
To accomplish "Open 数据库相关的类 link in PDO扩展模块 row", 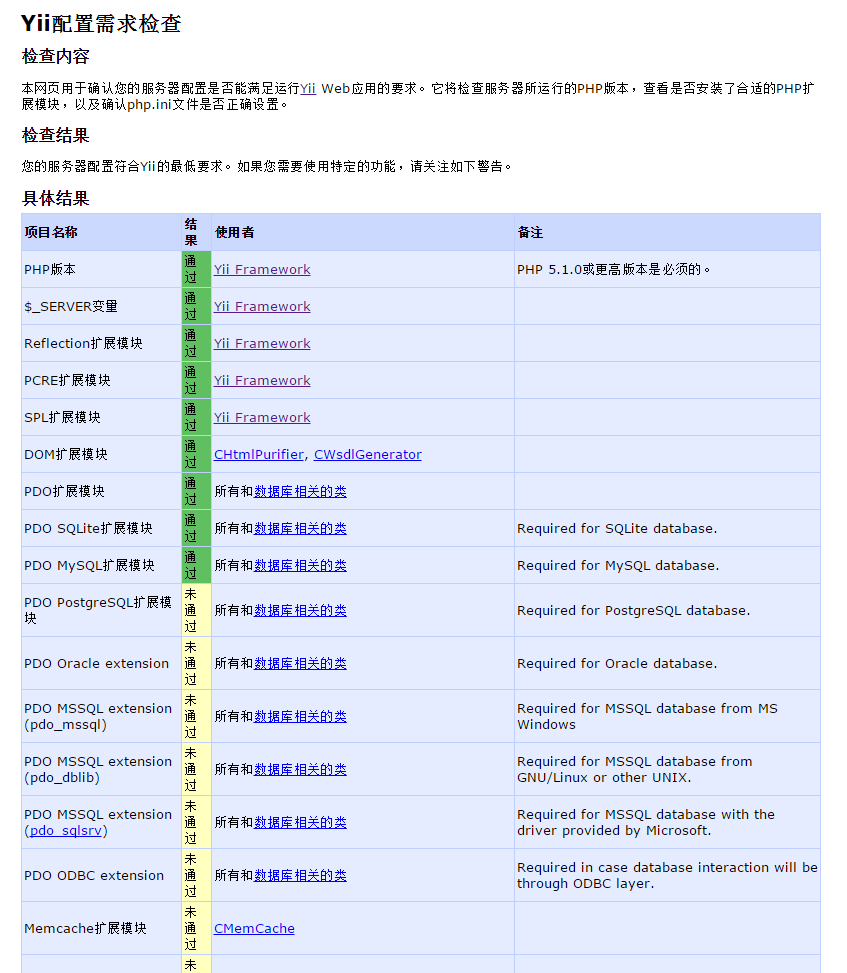I will [x=300, y=491].
